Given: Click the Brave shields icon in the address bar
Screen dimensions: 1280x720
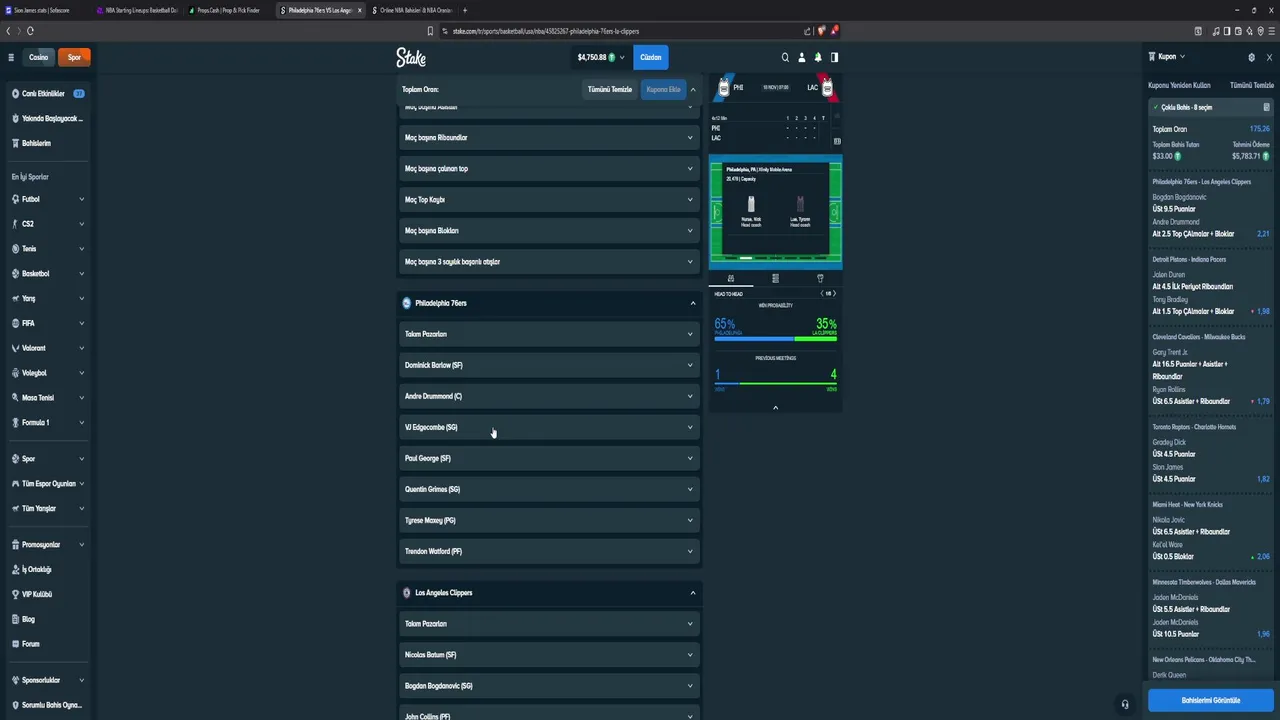Looking at the screenshot, I should [x=821, y=31].
